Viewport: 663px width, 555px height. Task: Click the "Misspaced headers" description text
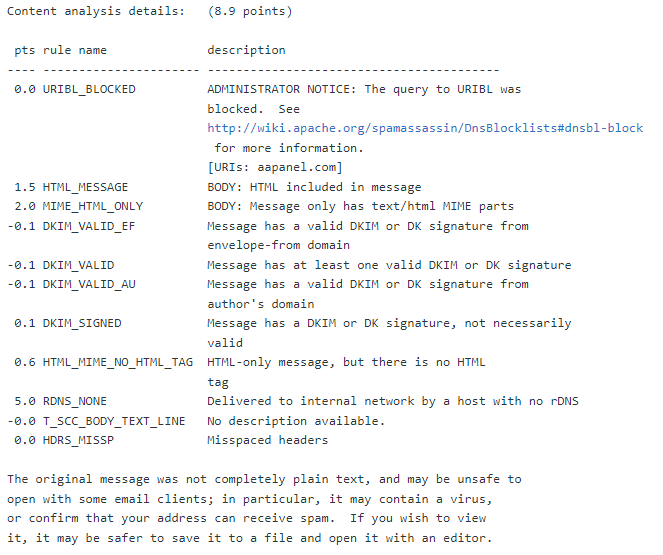(267, 440)
